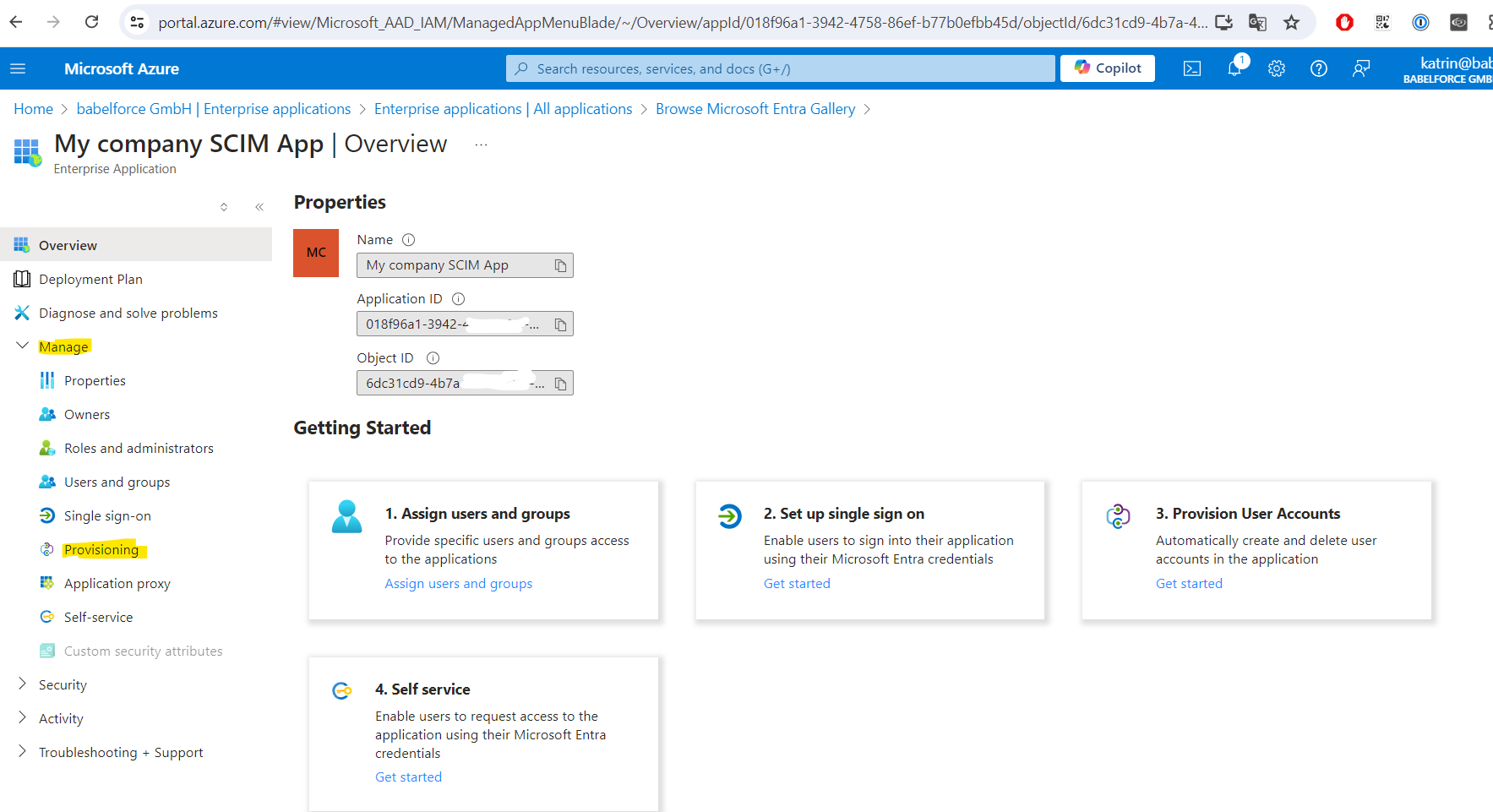Open the more options ellipsis beside Overview title
Image resolution: width=1493 pixels, height=812 pixels.
coord(481,144)
